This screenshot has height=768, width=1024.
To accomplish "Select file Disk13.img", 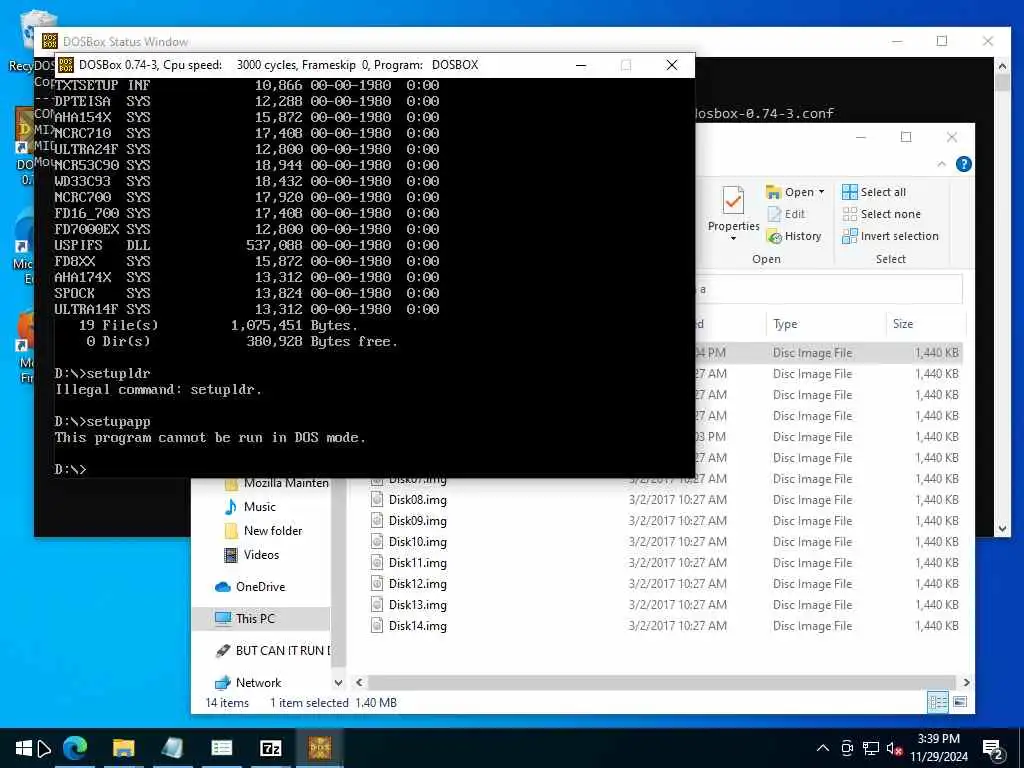I will 417,605.
